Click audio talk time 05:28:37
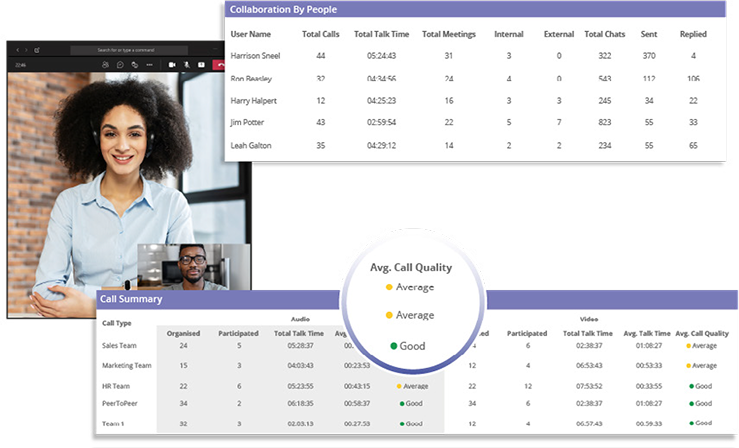 click(x=300, y=345)
